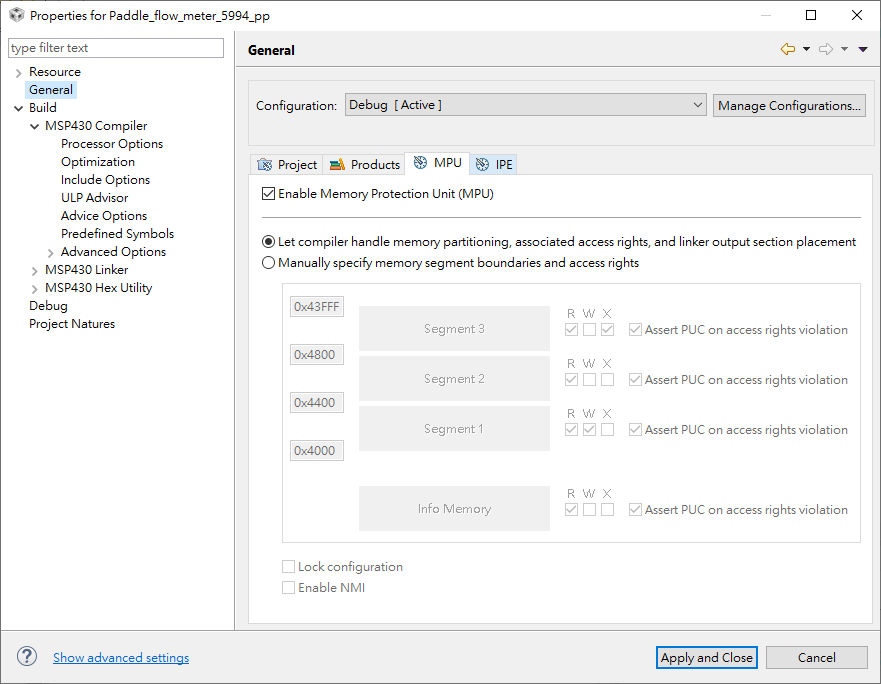
Task: Open the Configuration dropdown
Action: click(x=525, y=105)
